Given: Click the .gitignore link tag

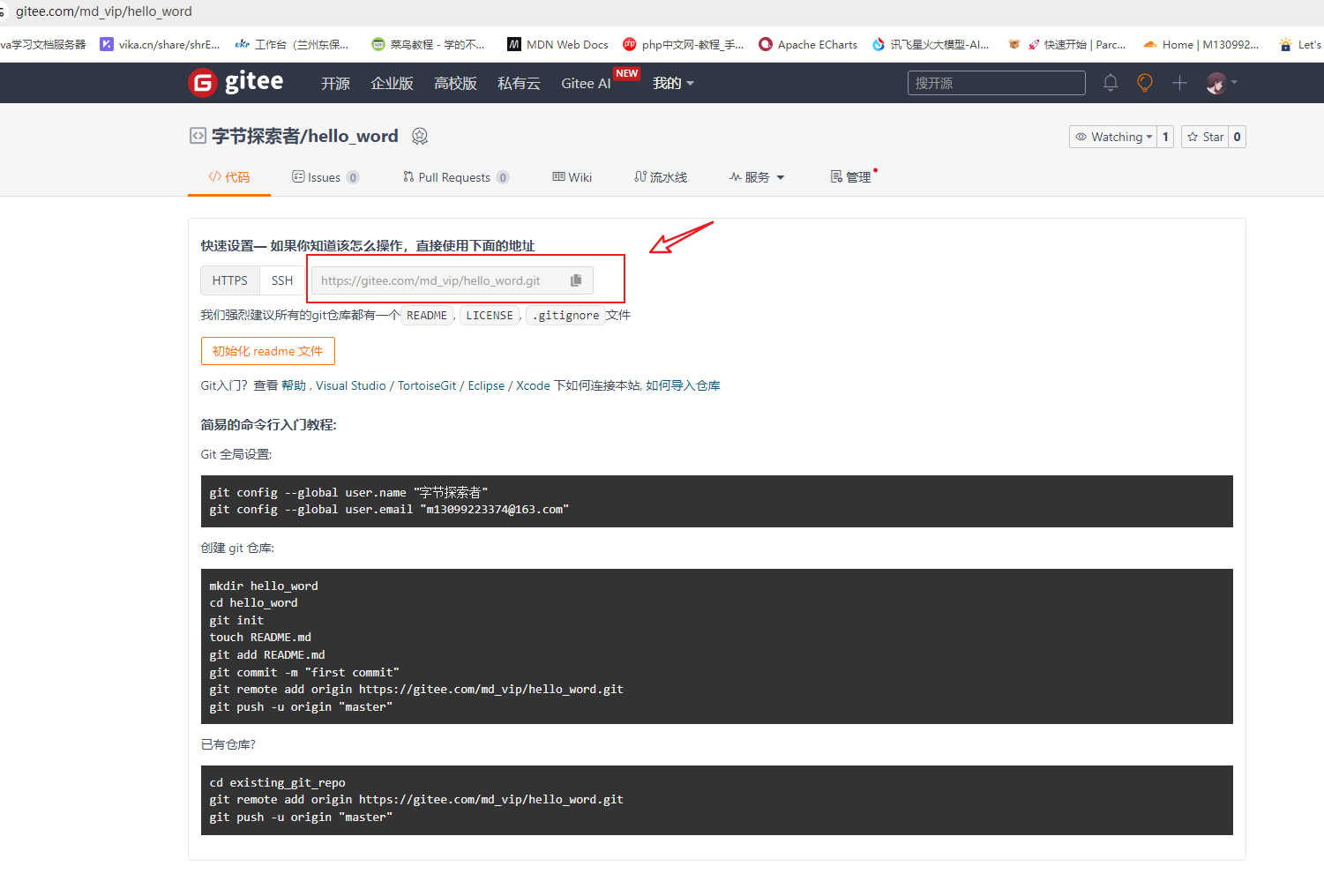Looking at the screenshot, I should tap(565, 315).
